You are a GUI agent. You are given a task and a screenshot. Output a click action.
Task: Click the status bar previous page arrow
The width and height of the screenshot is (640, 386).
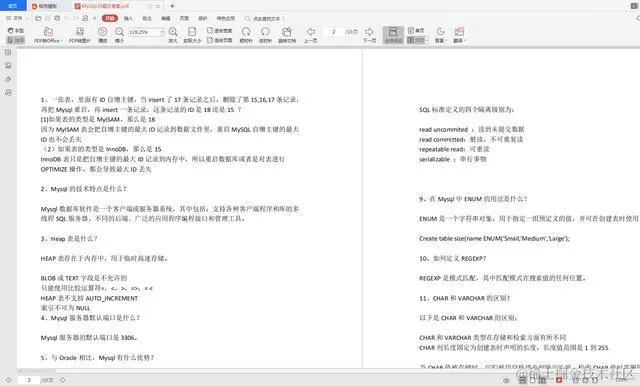[x=8, y=380]
